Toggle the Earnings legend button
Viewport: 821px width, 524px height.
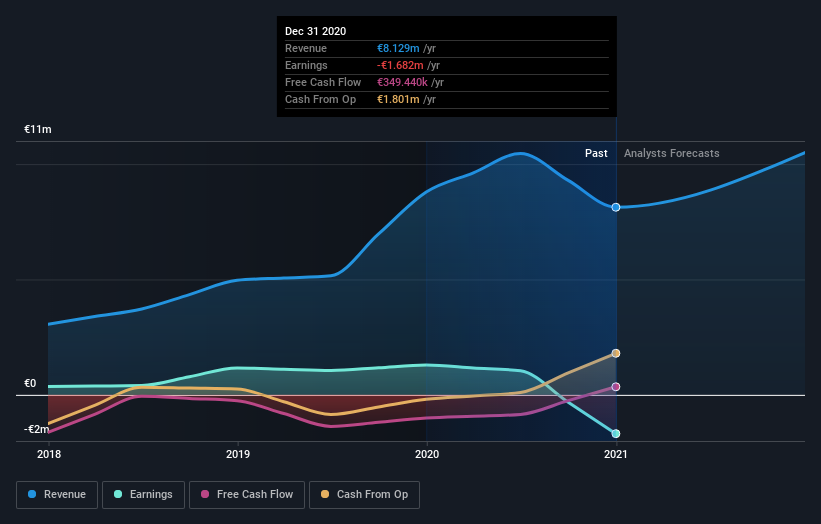point(143,495)
